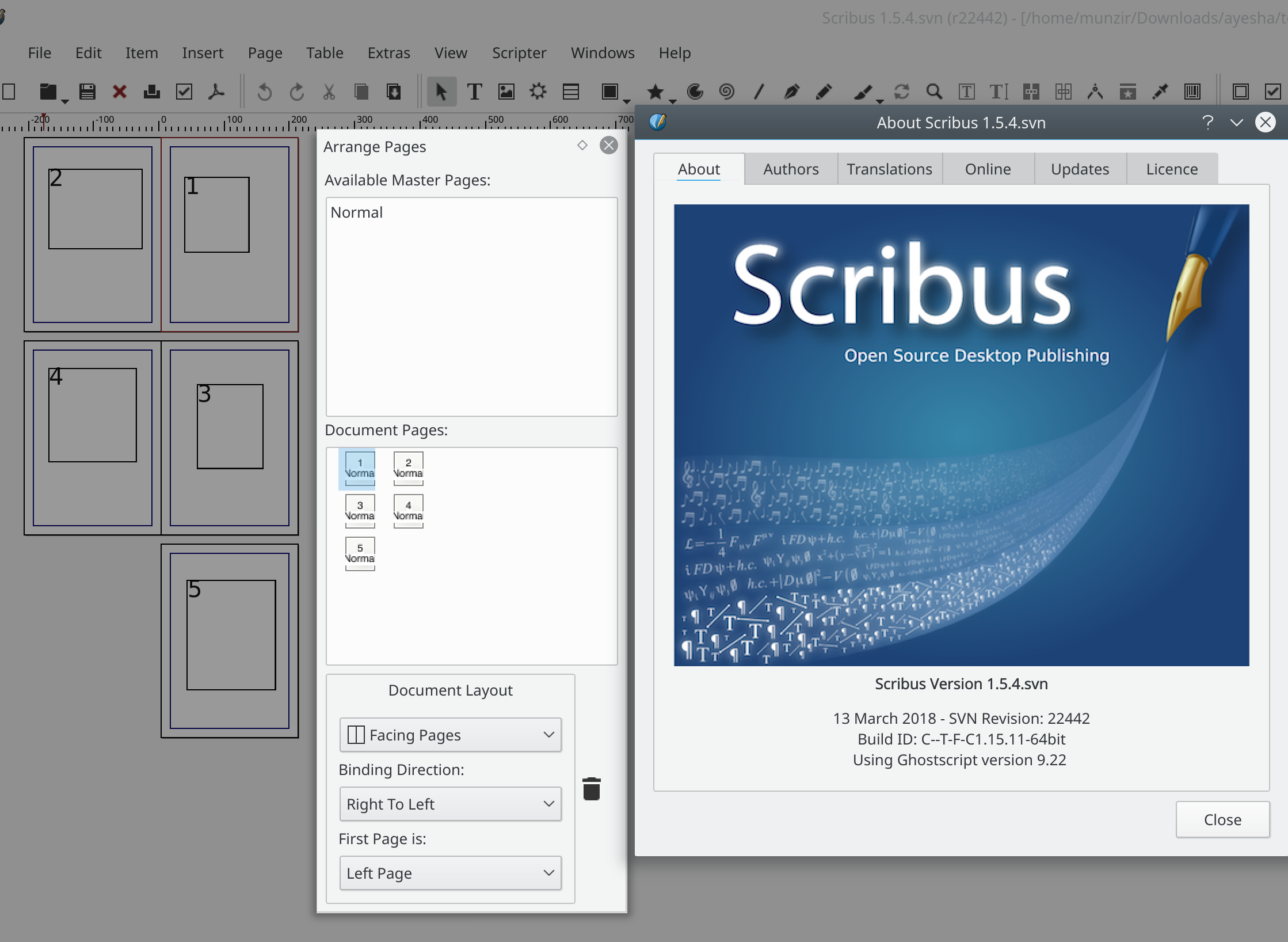The width and height of the screenshot is (1288, 942).
Task: Select the Eye Dropper tool
Action: tap(1160, 92)
